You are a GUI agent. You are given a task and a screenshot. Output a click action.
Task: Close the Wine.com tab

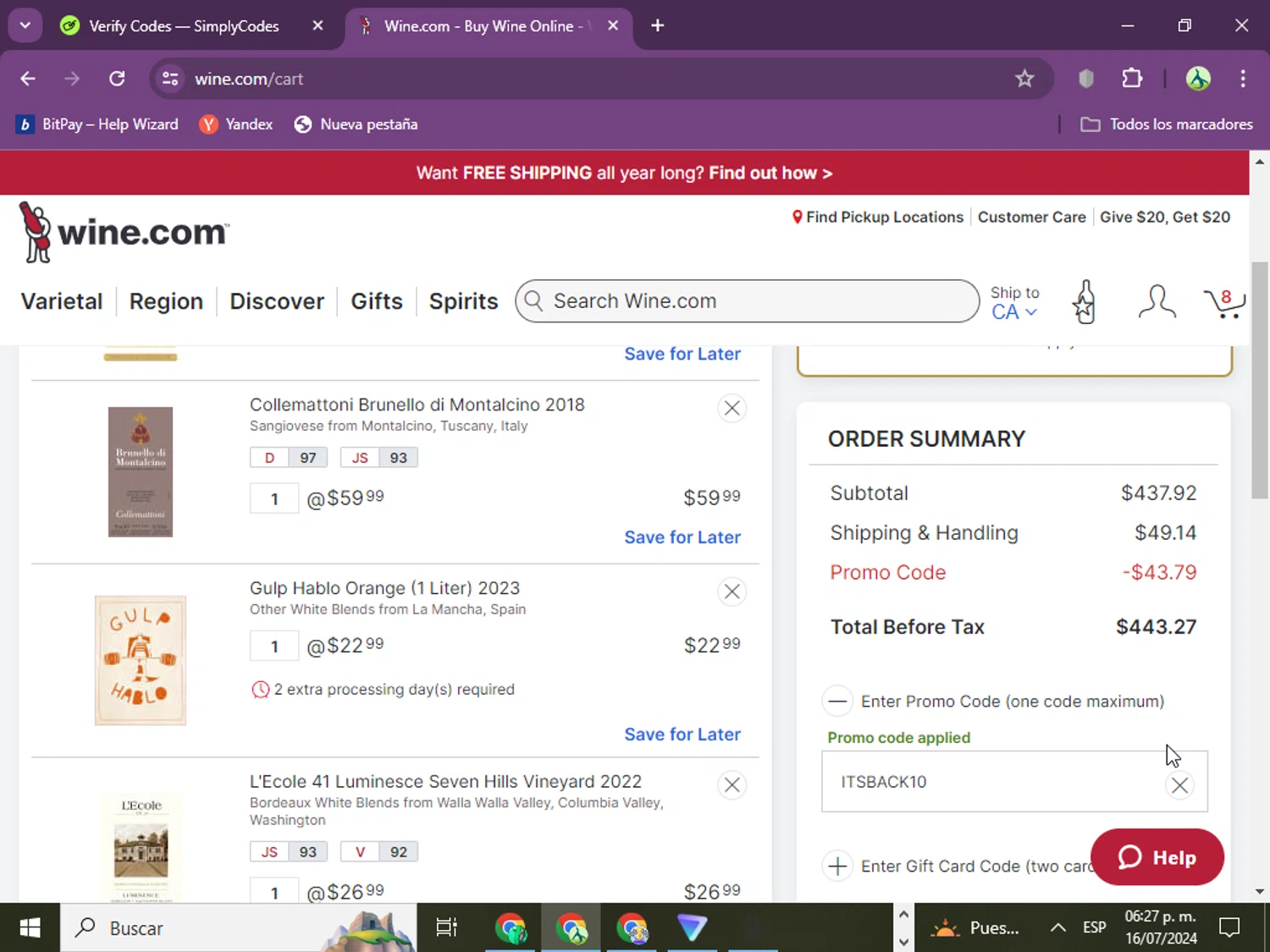613,25
